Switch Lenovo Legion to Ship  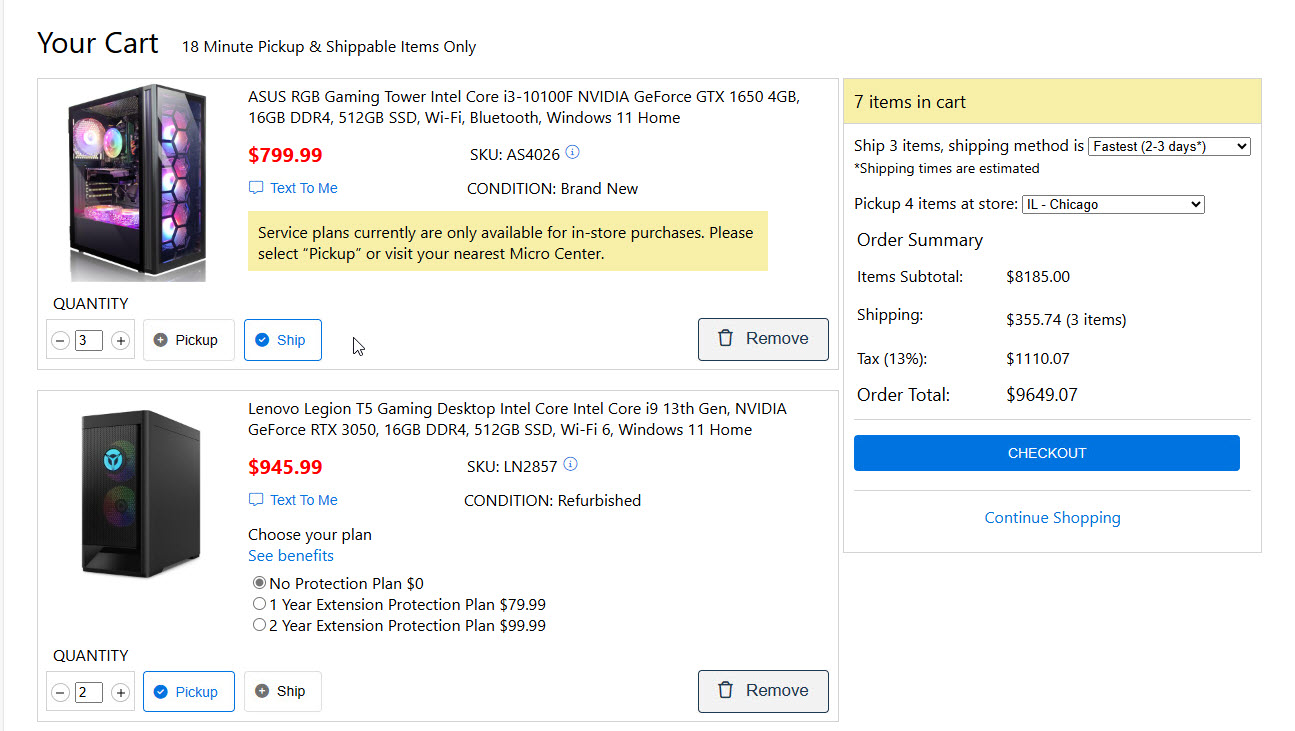[x=282, y=691]
